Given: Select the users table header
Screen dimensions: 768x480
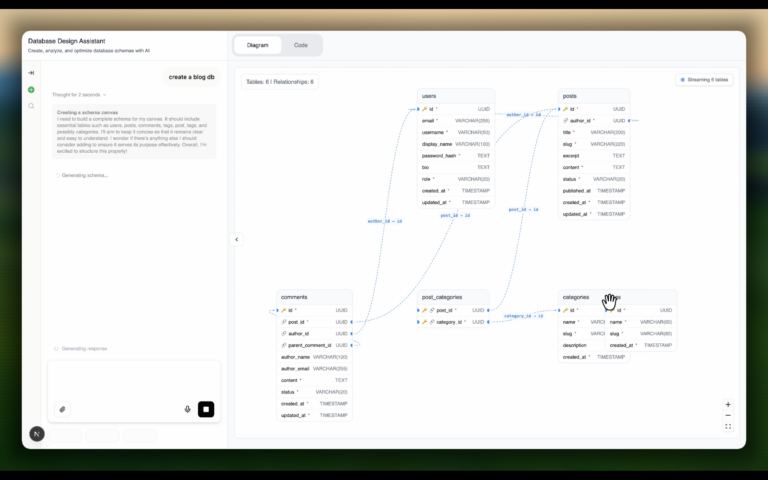Looking at the screenshot, I should 456,96.
